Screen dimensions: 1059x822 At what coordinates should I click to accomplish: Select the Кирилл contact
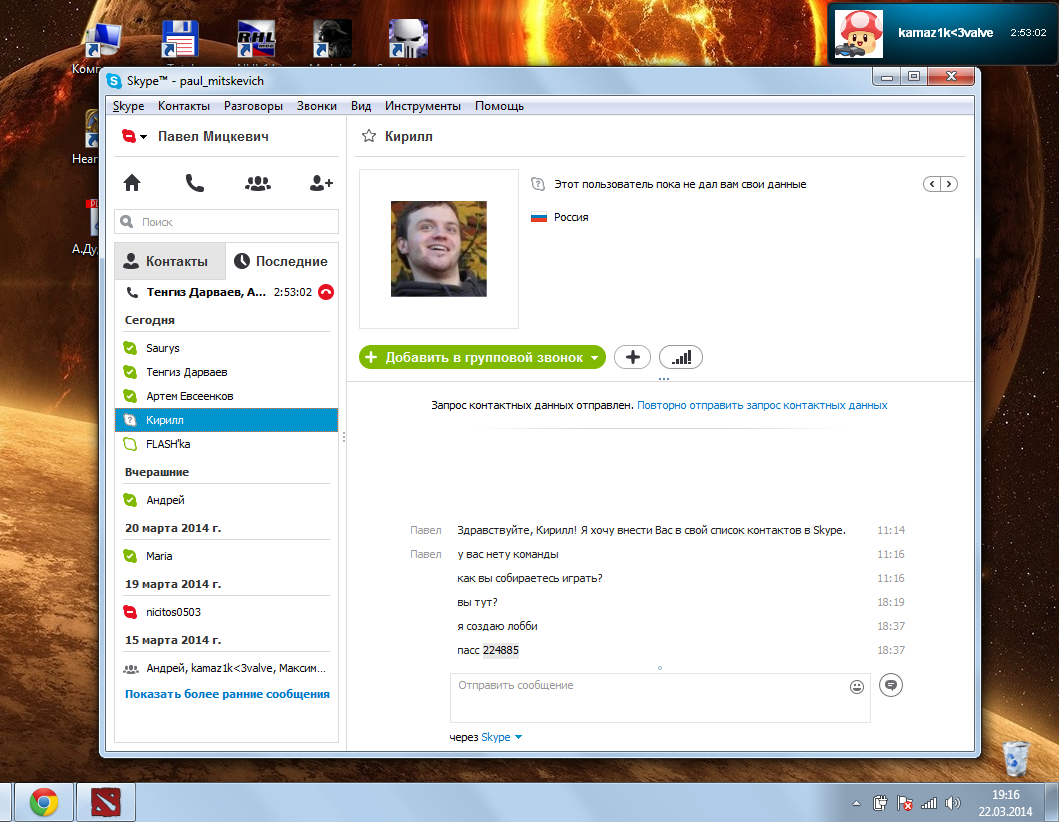[226, 420]
